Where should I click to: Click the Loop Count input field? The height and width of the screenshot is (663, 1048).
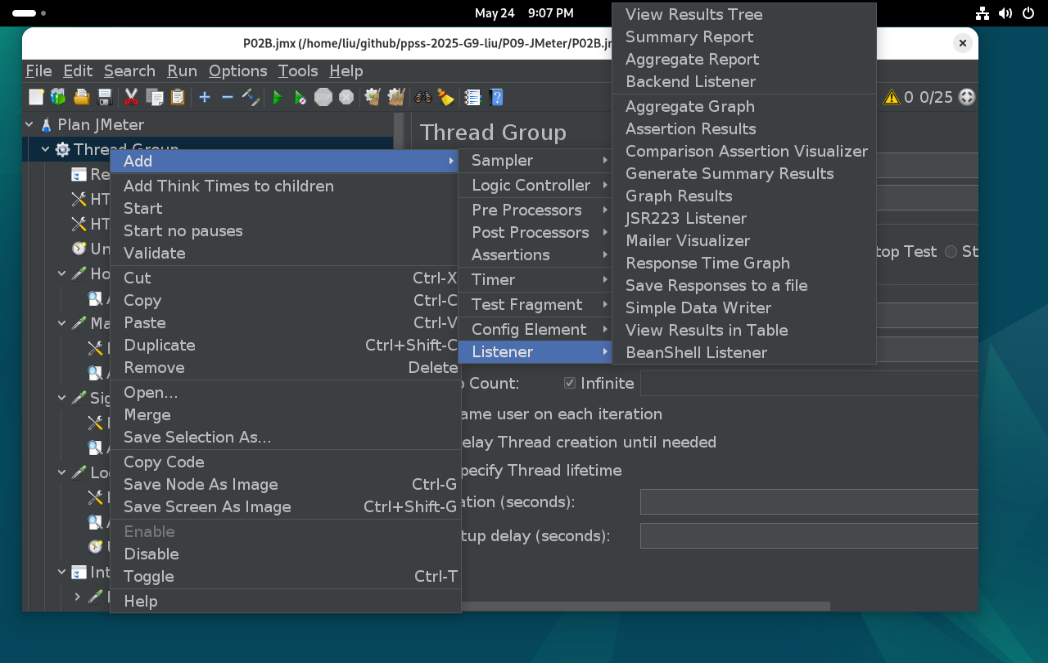coord(809,383)
